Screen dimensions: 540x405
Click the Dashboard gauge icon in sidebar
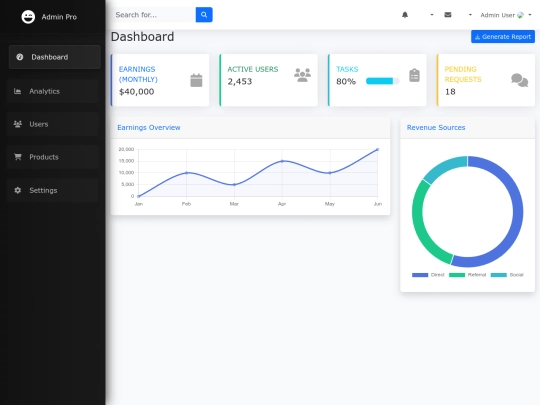click(x=20, y=57)
